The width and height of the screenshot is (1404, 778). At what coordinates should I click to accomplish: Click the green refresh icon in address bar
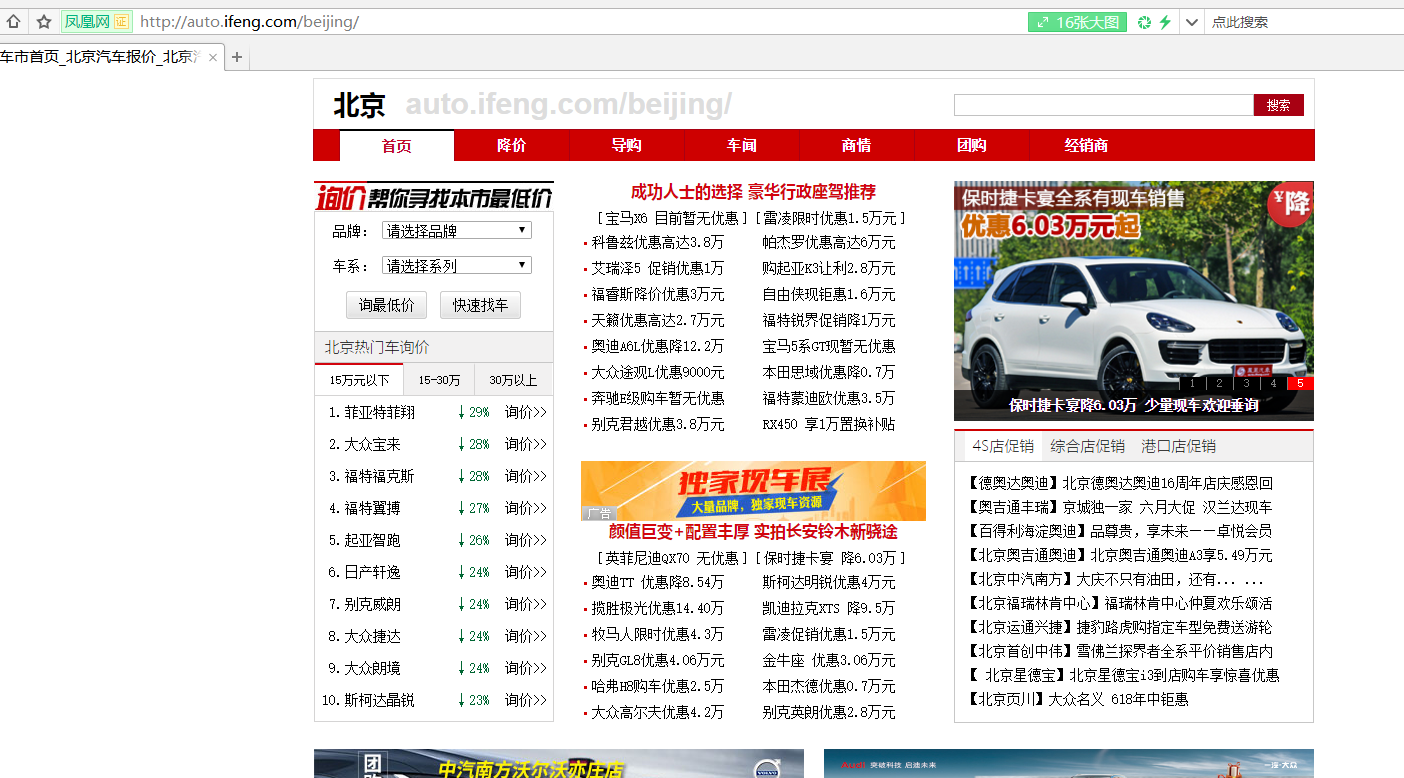point(1145,22)
